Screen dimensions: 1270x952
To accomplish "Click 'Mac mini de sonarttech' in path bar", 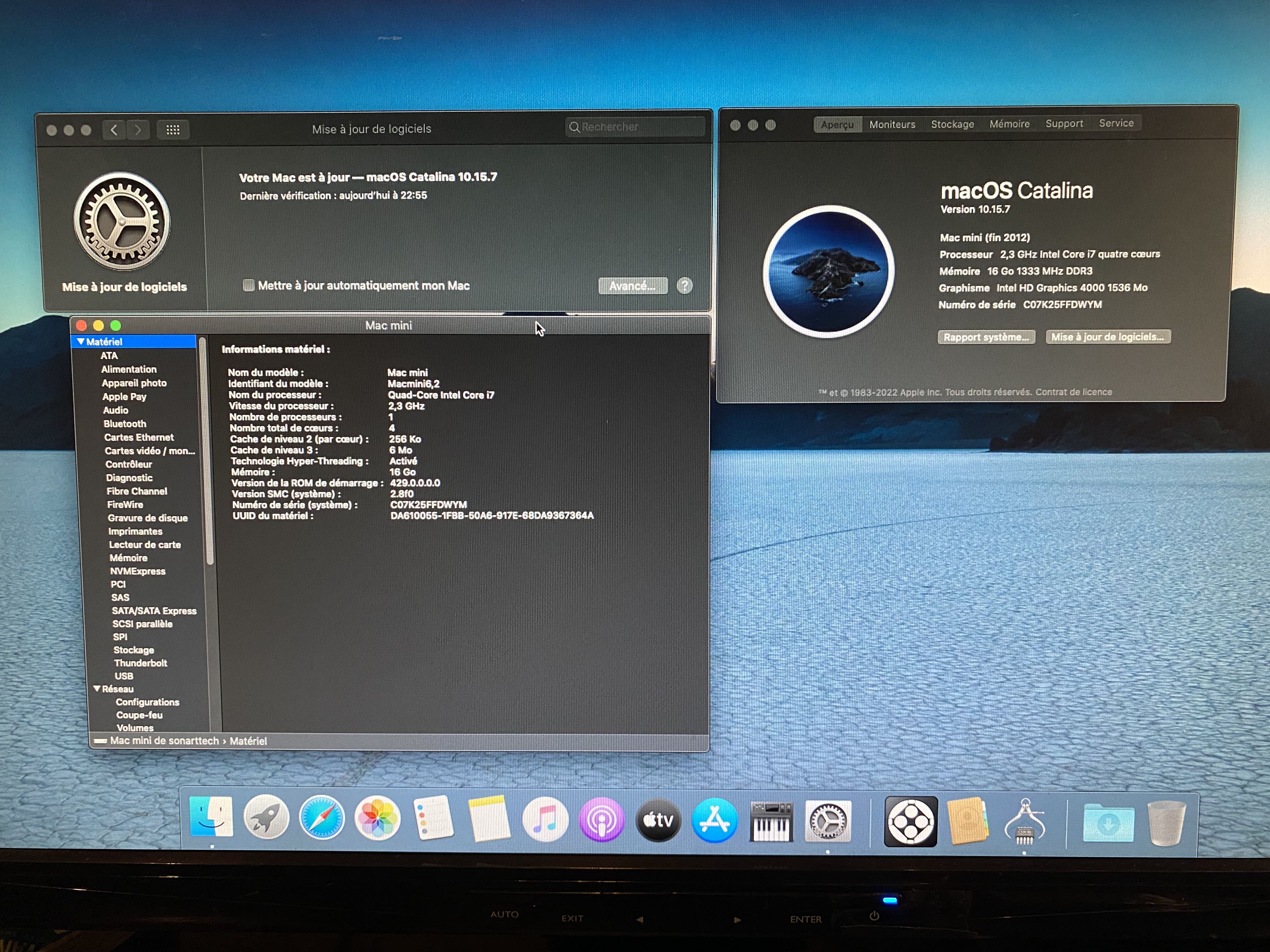I will (164, 741).
